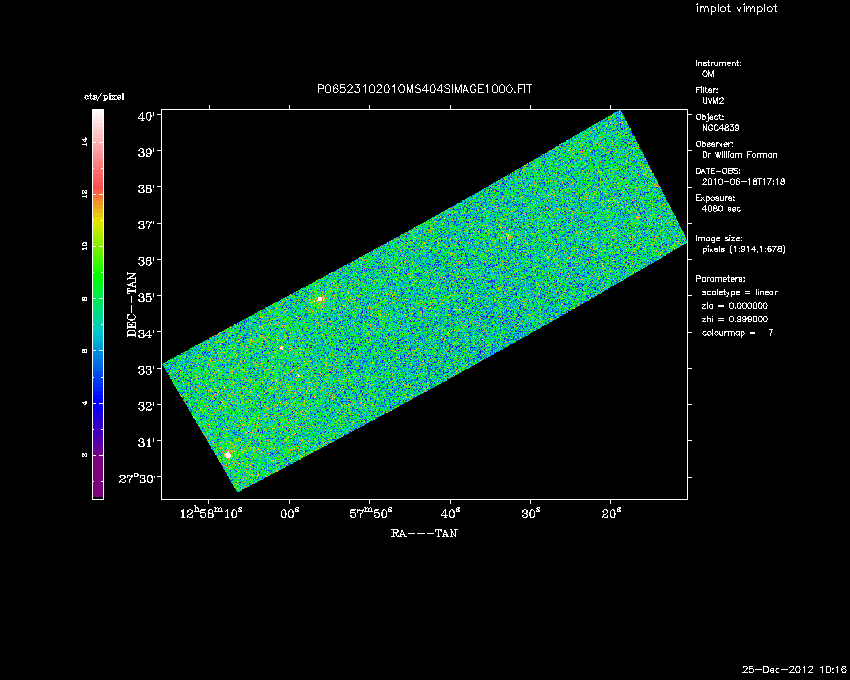The height and width of the screenshot is (680, 850).
Task: Click the RA tick label 40s
Action: point(450,514)
